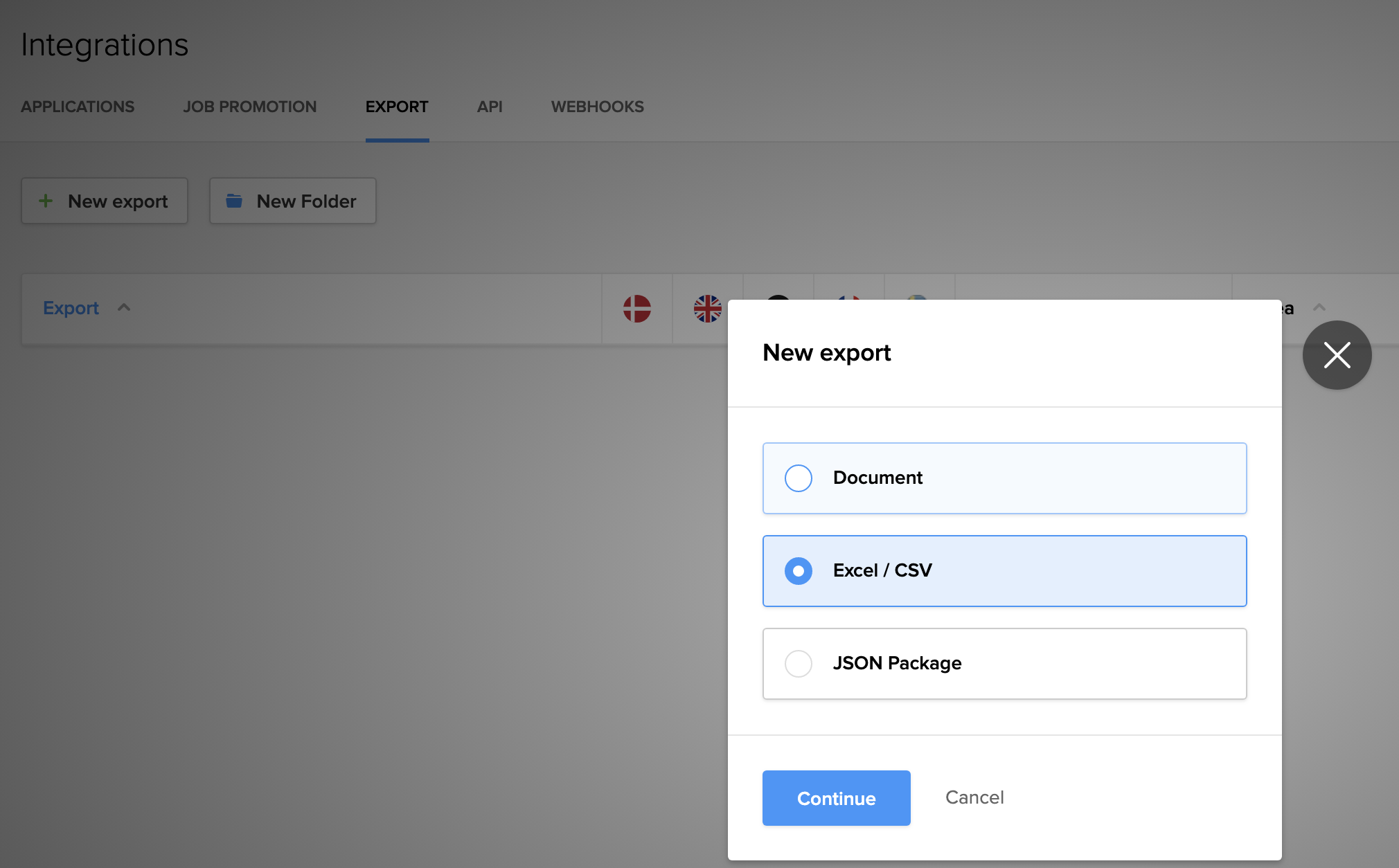This screenshot has height=868, width=1399.
Task: Click the Danish flag icon
Action: (636, 309)
